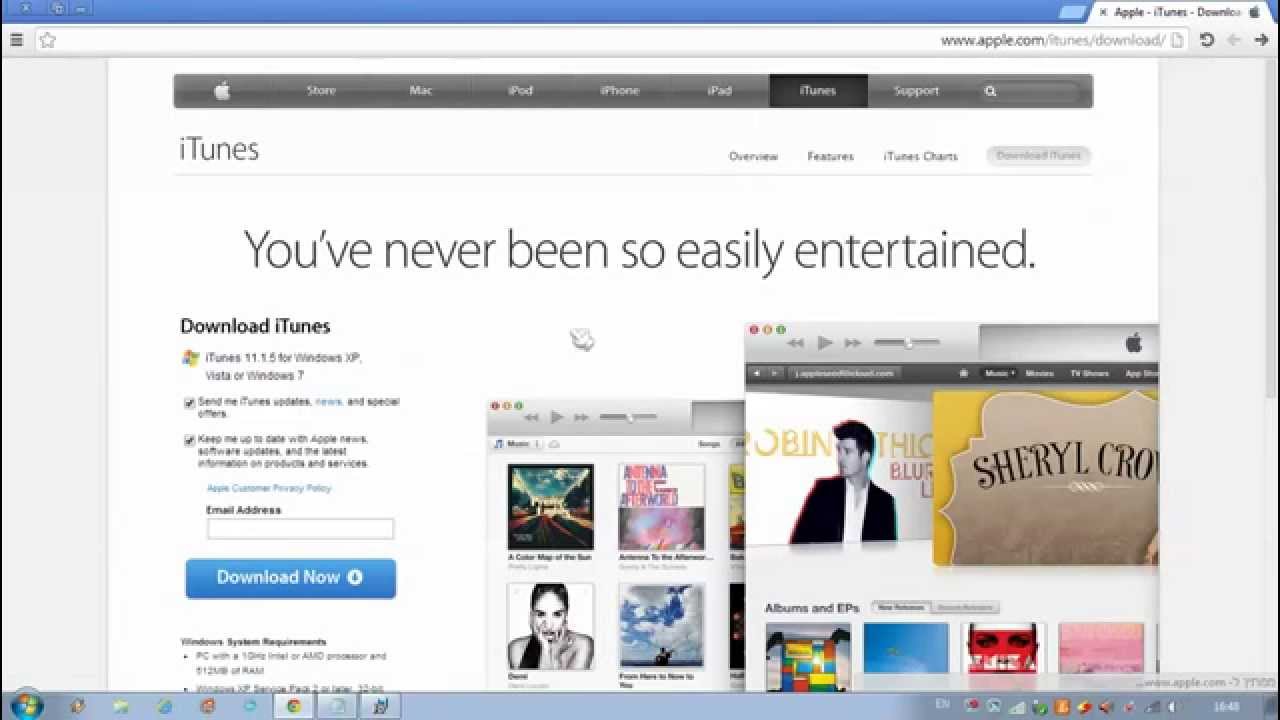
Task: Open the Chrome hamburger menu
Action: [16, 40]
